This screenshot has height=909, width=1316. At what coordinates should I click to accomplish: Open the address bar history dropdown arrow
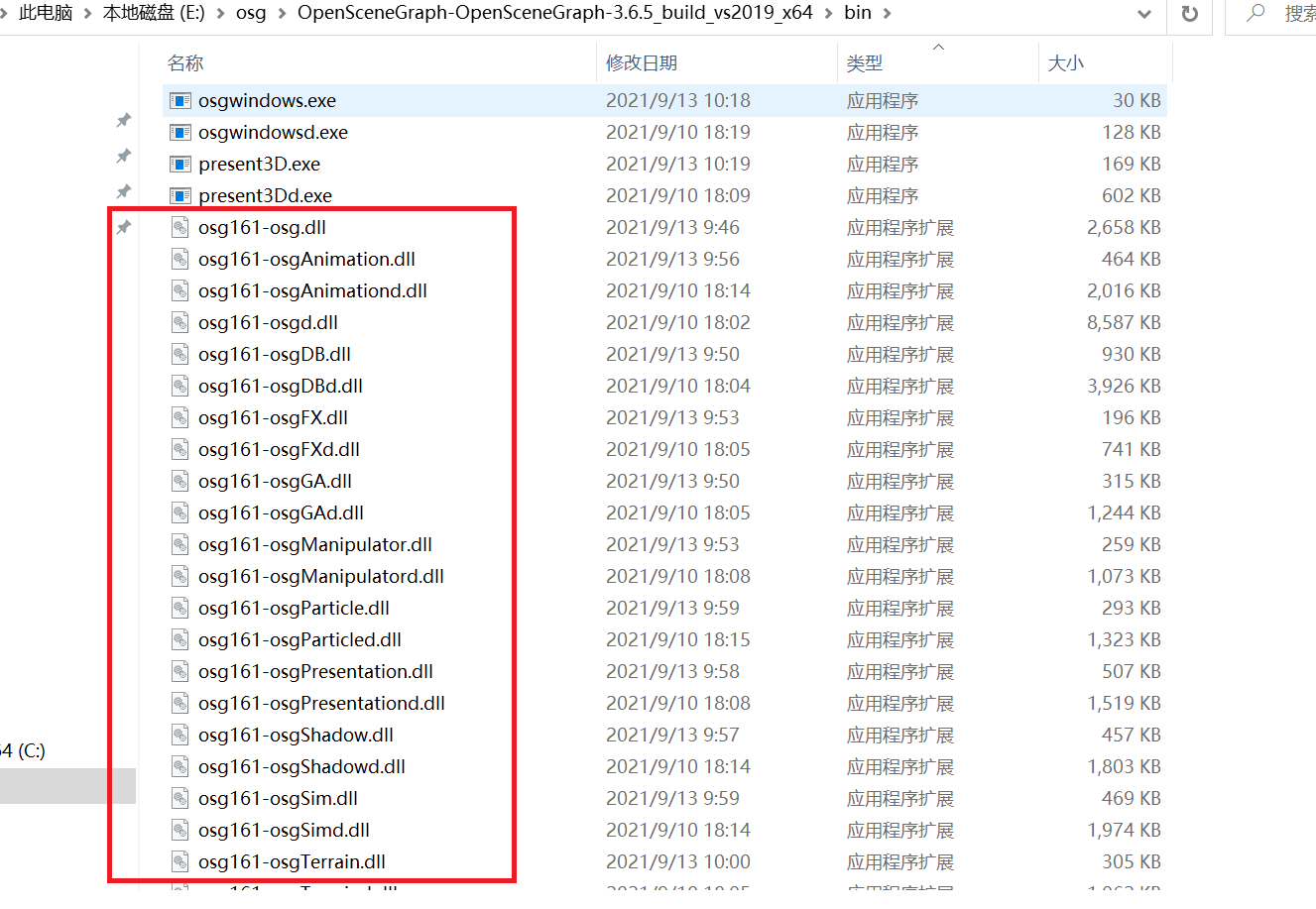(x=1144, y=15)
